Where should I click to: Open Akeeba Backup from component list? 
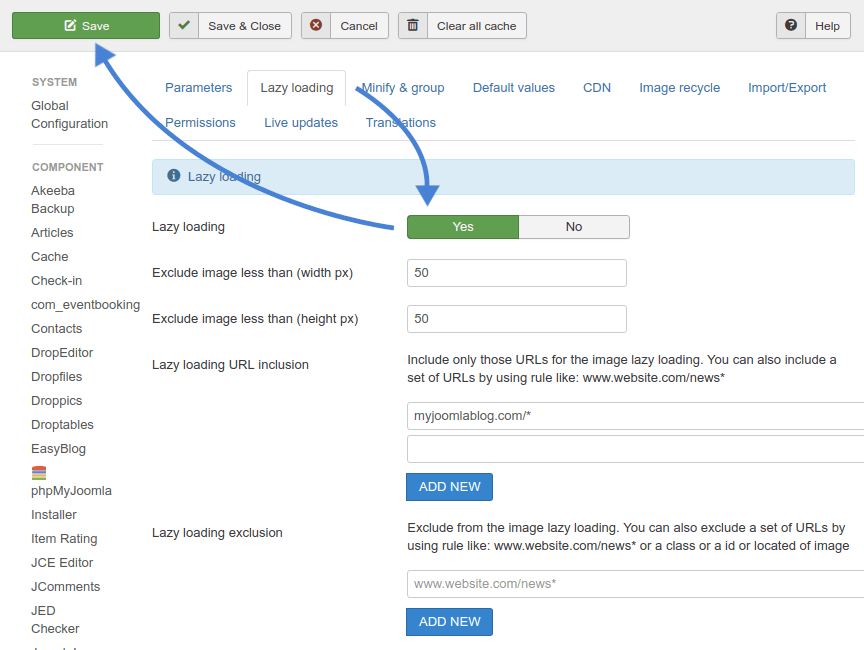(53, 200)
